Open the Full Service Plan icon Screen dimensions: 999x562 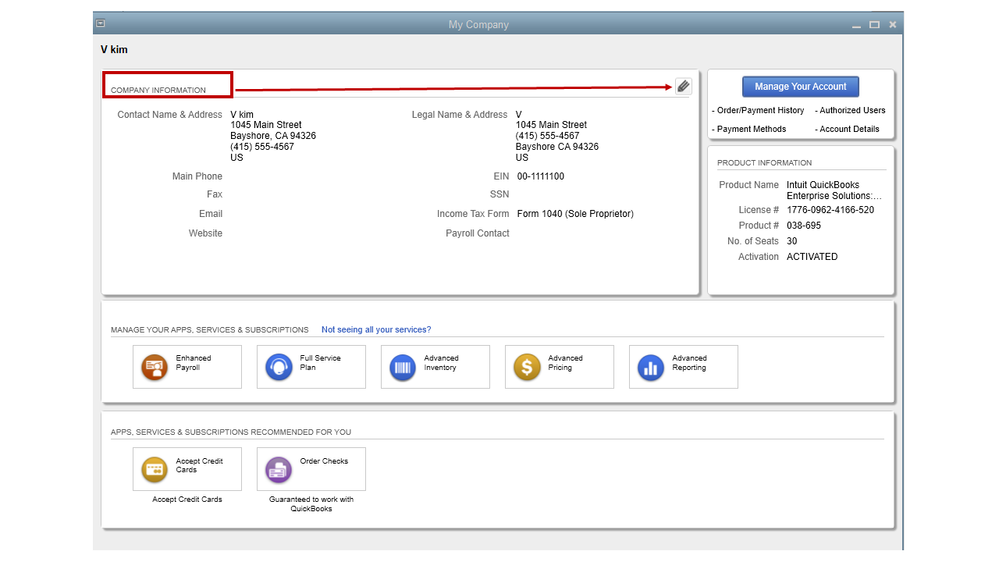pos(278,368)
